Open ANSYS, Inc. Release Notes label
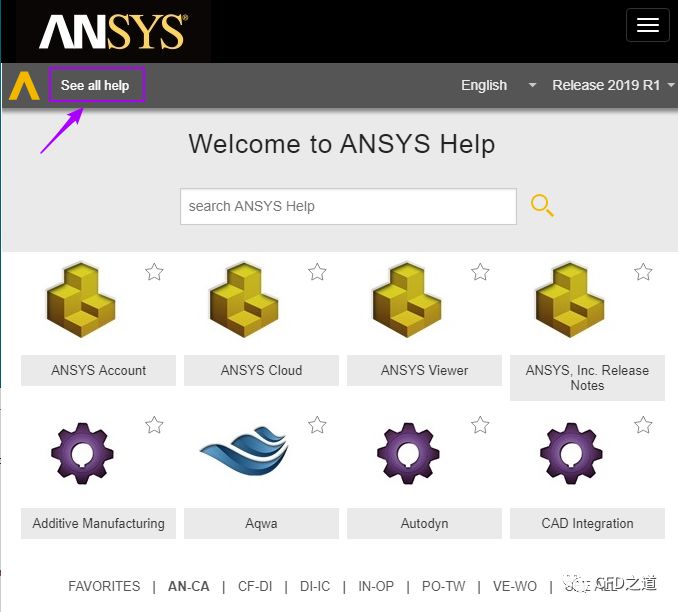Screen dimensions: 678x612 tap(587, 378)
